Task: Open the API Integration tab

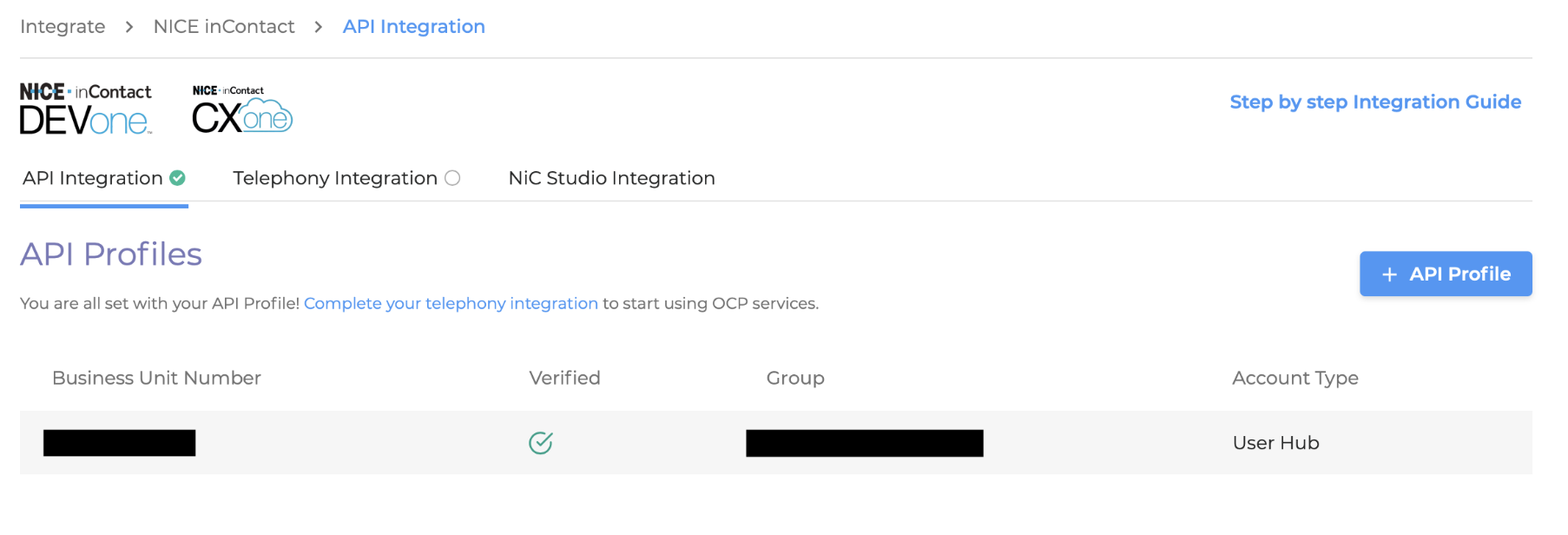Action: point(93,178)
